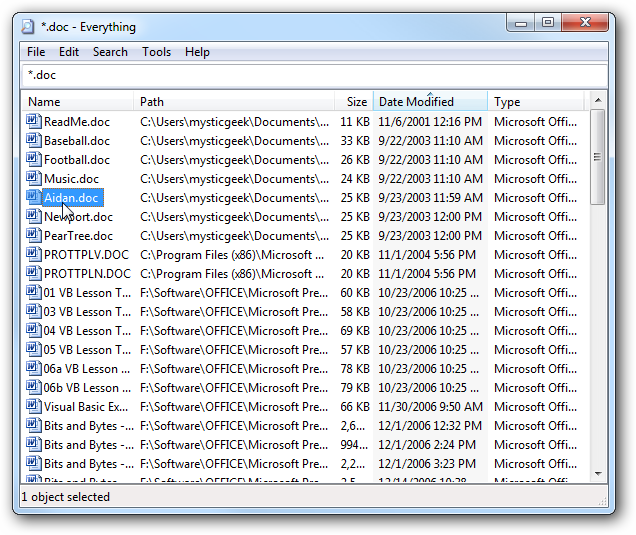Close the Everything window

point(585,23)
